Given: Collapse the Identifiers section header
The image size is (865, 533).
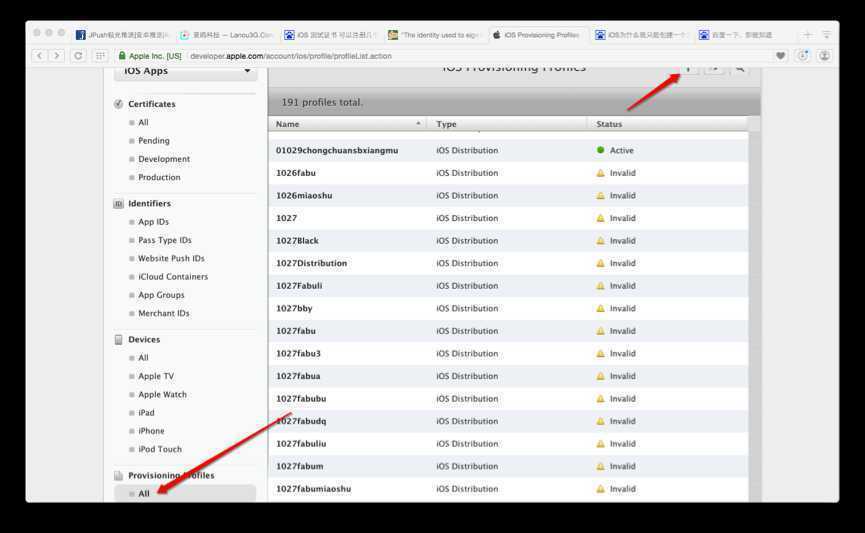Looking at the screenshot, I should click(x=149, y=204).
